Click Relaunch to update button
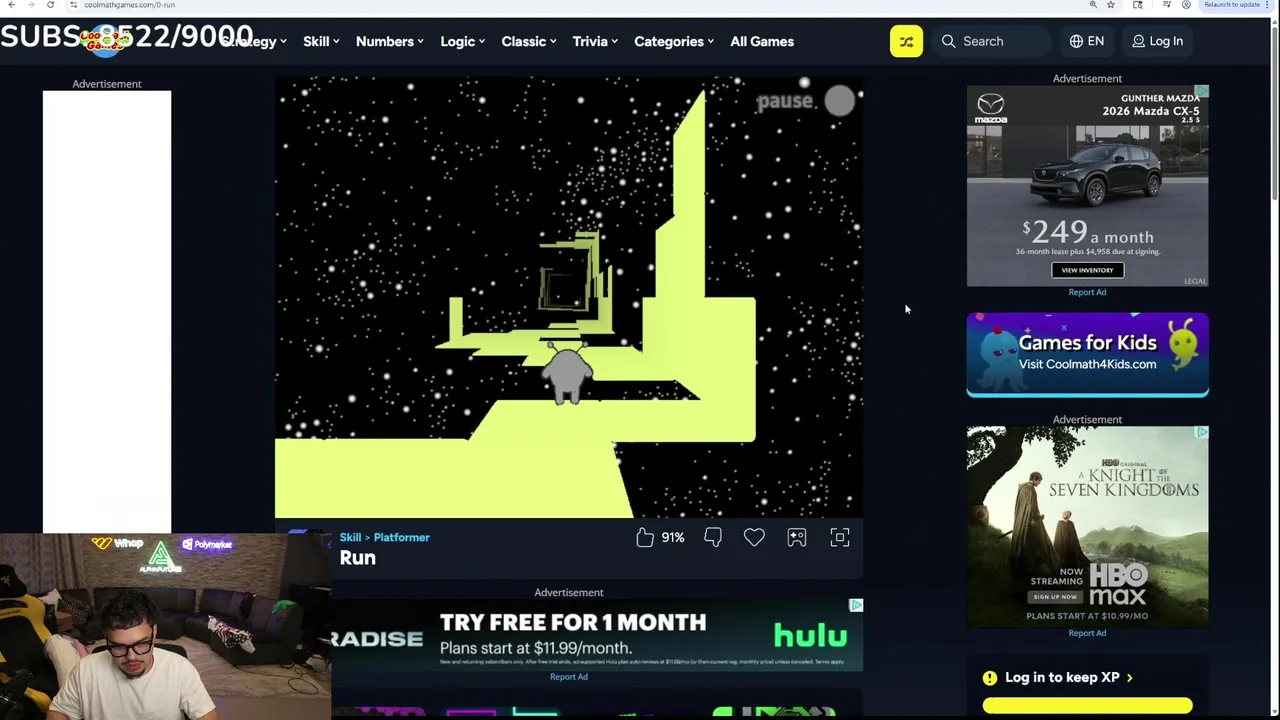 1232,5
